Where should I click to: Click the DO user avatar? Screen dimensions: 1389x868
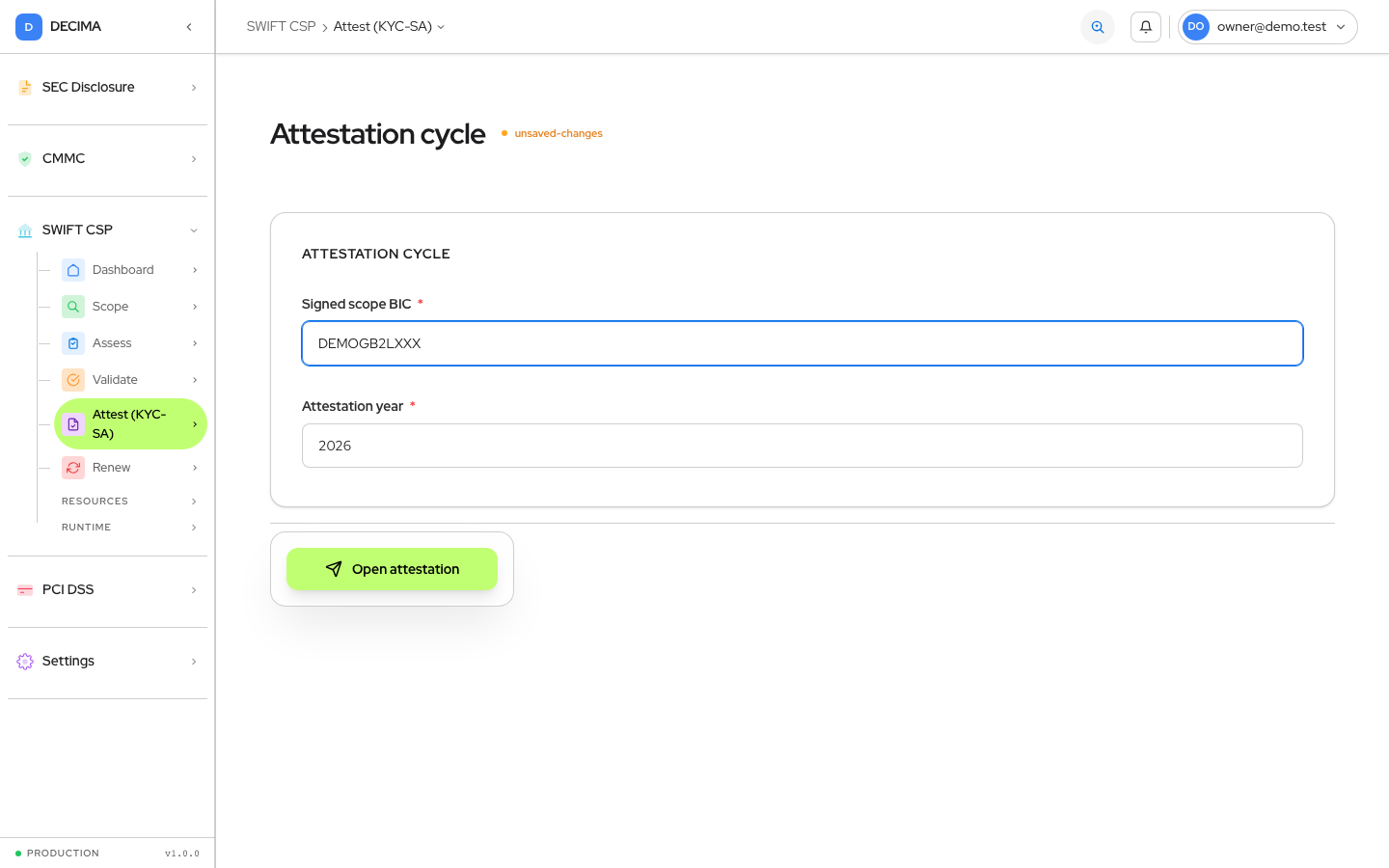[1196, 27]
